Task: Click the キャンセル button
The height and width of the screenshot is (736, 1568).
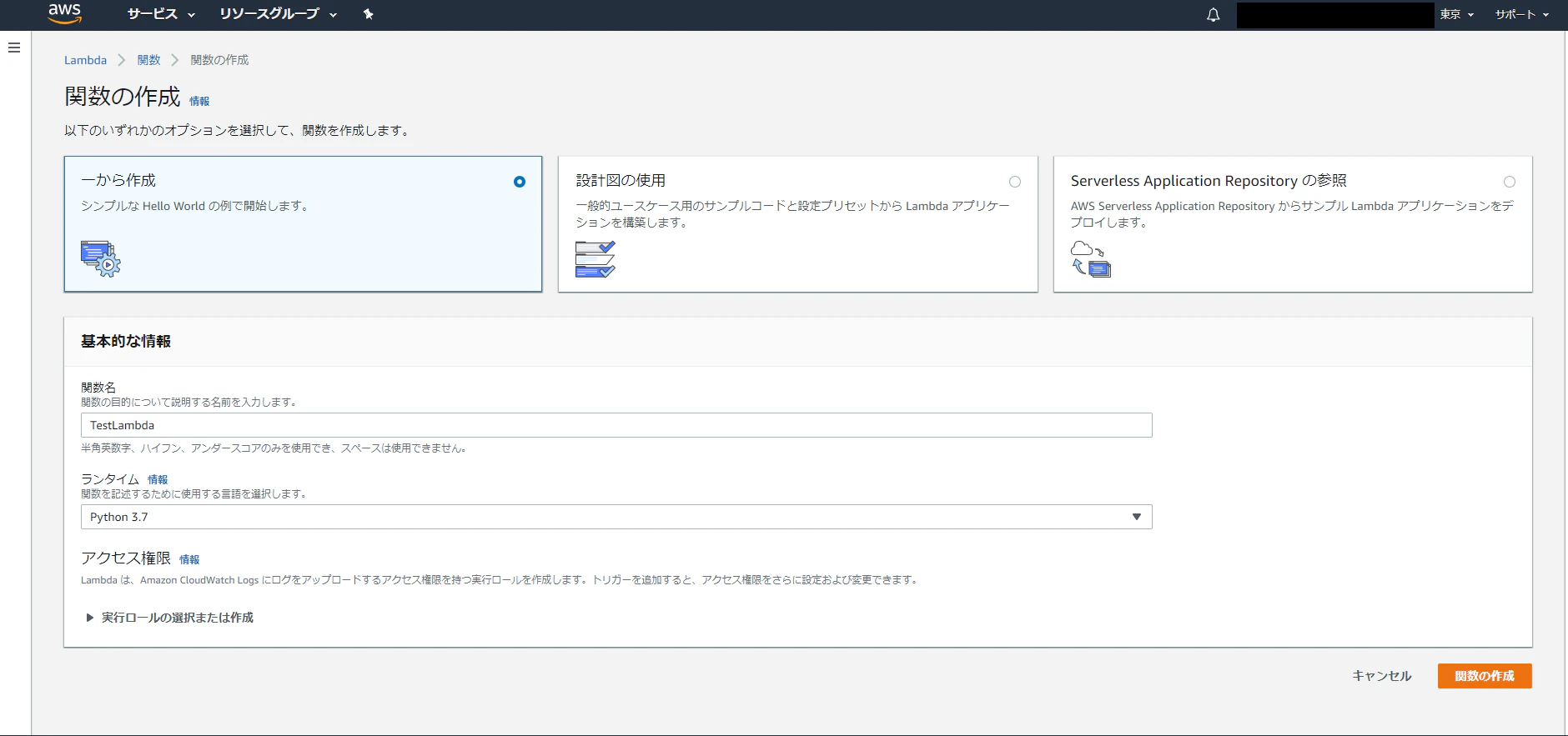Action: coord(1382,676)
